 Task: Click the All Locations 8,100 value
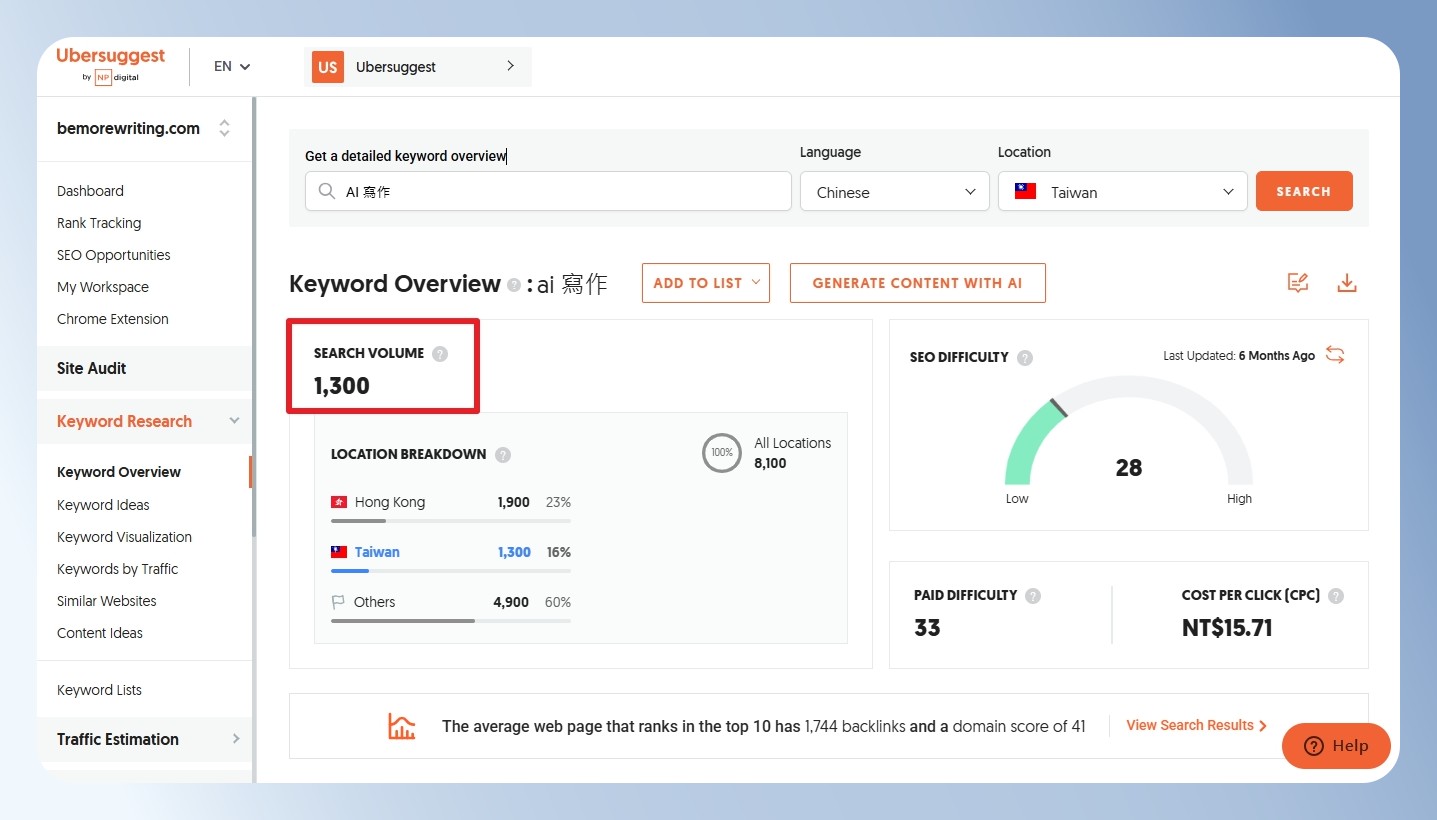[770, 464]
